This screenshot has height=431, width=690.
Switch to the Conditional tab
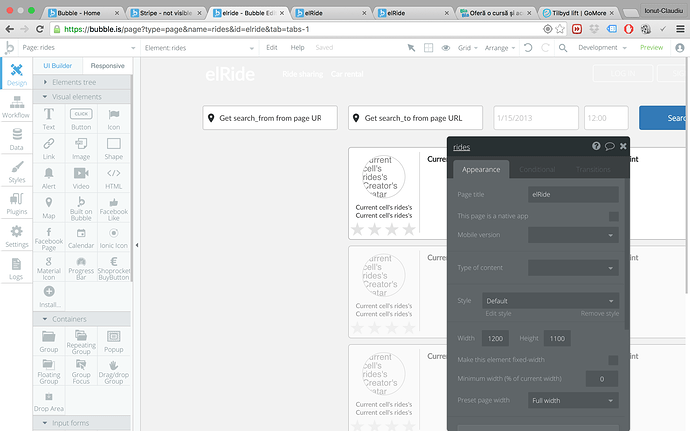(537, 169)
